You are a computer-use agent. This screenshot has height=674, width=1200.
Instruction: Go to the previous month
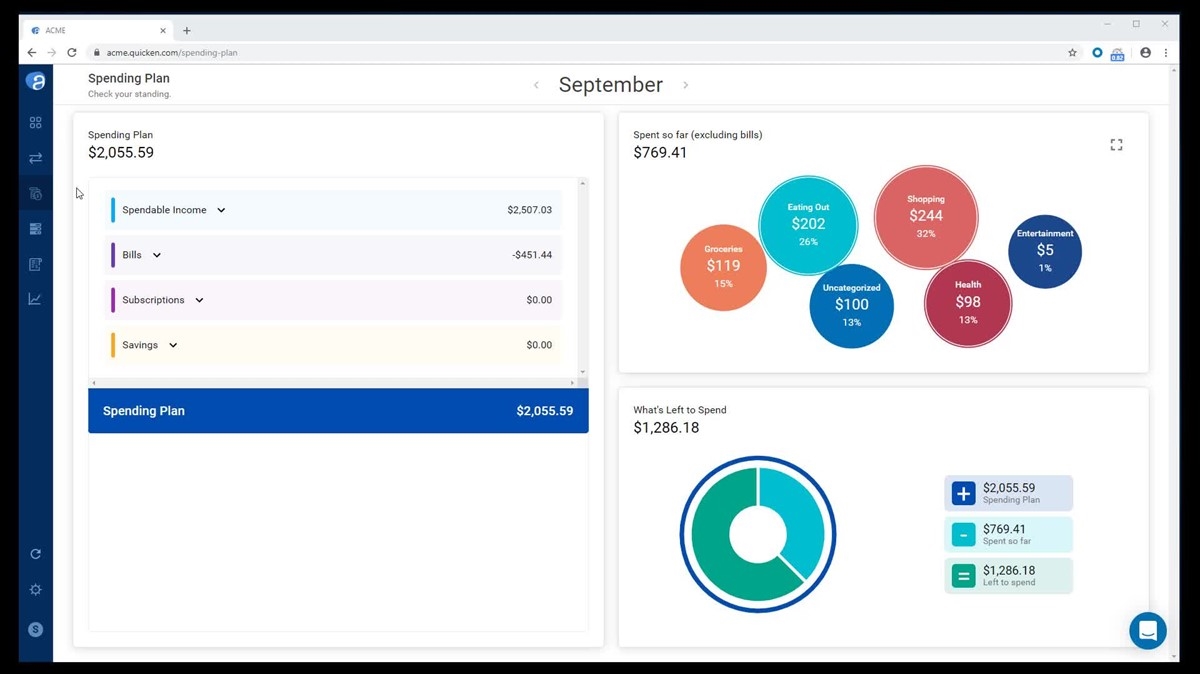point(536,85)
